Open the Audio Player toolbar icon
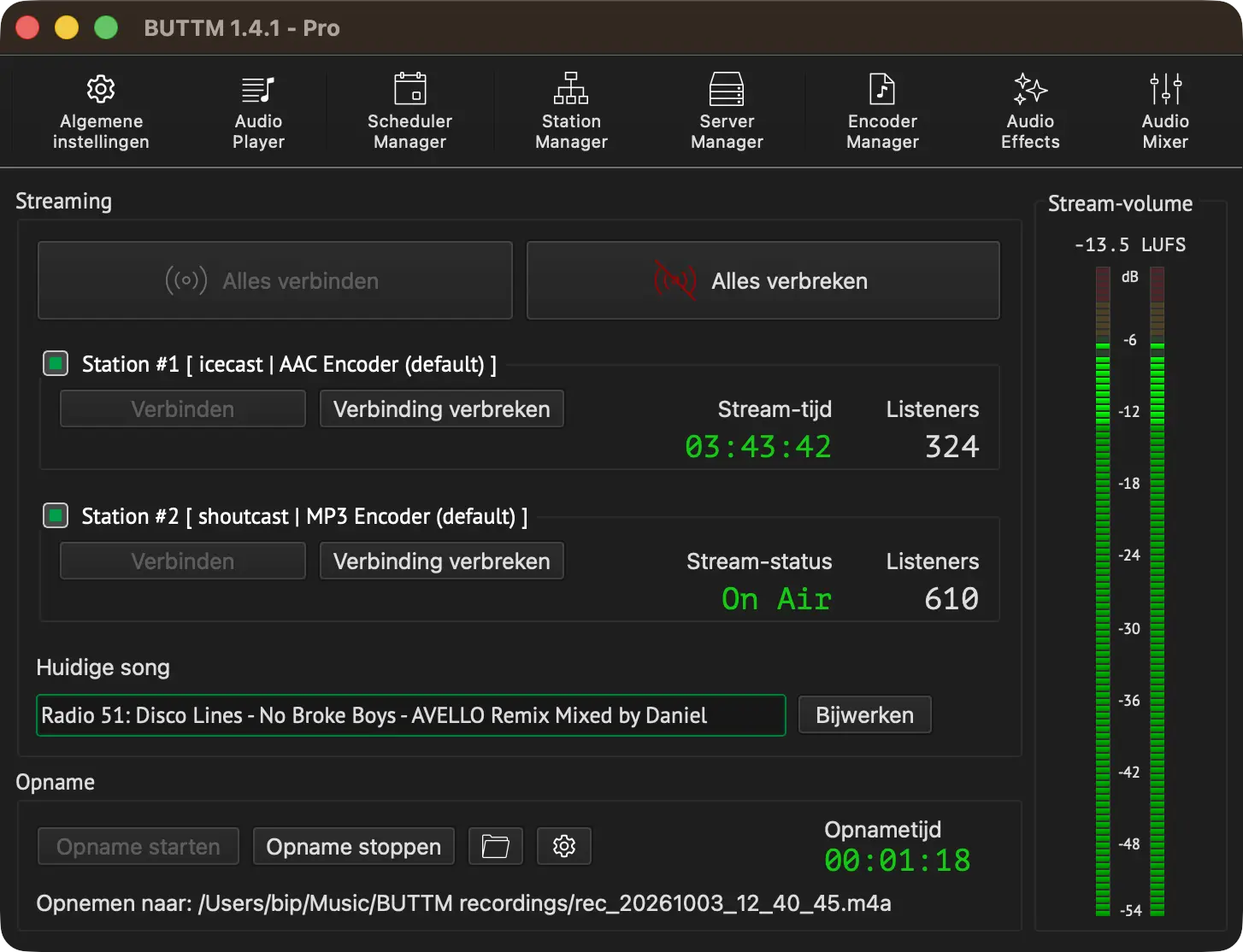The image size is (1243, 952). [x=258, y=89]
